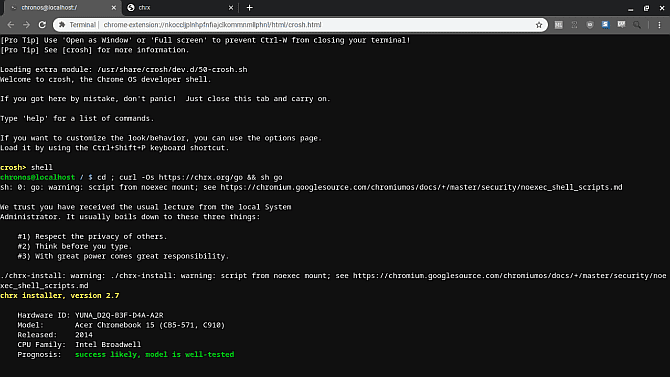Click 'We trust you have received the usual lecture' line

pos(146,207)
